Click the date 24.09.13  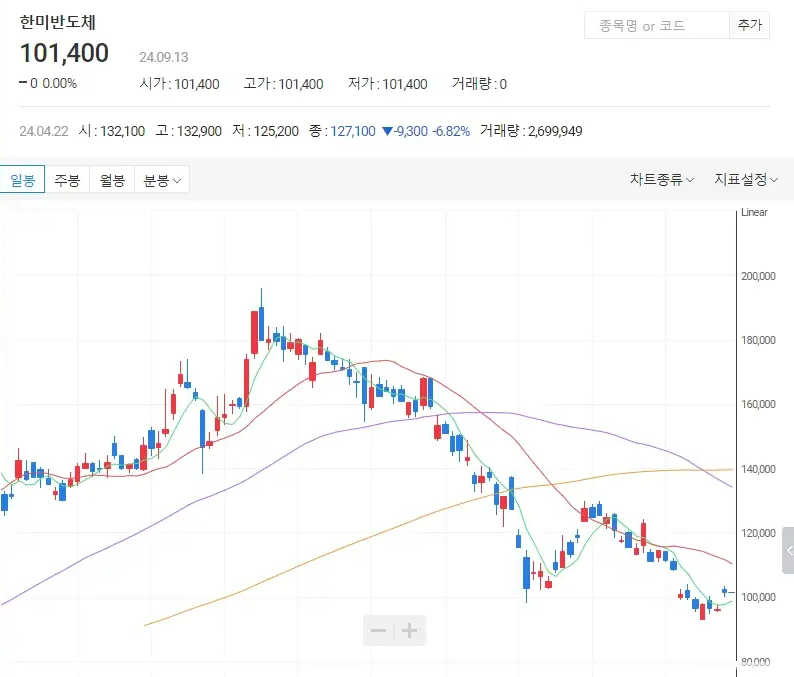(x=164, y=57)
